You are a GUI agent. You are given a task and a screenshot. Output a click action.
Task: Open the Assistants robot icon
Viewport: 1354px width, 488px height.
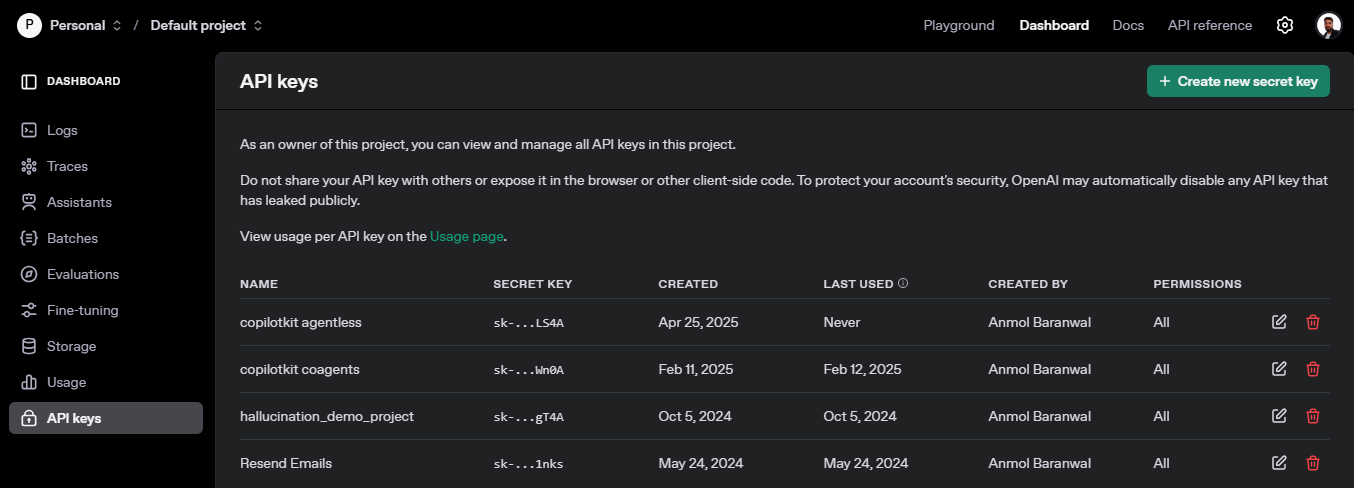click(29, 202)
